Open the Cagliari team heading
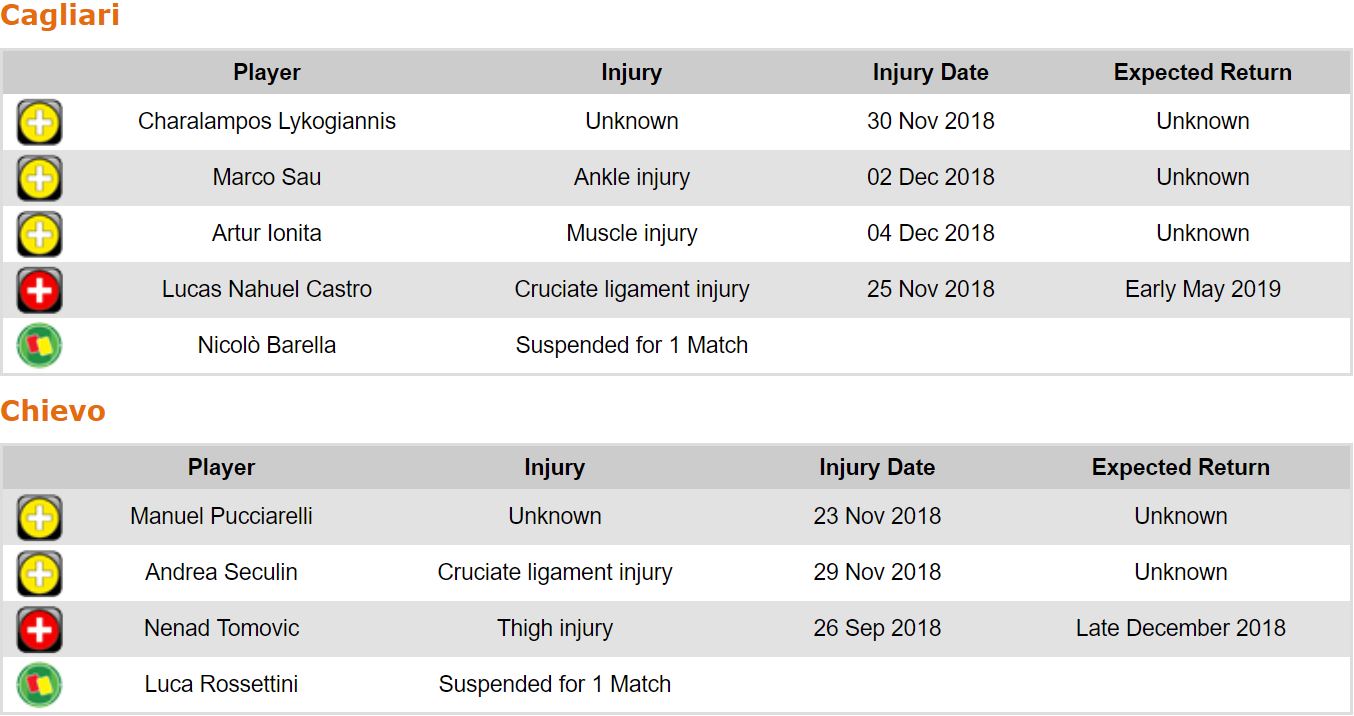 (x=60, y=16)
